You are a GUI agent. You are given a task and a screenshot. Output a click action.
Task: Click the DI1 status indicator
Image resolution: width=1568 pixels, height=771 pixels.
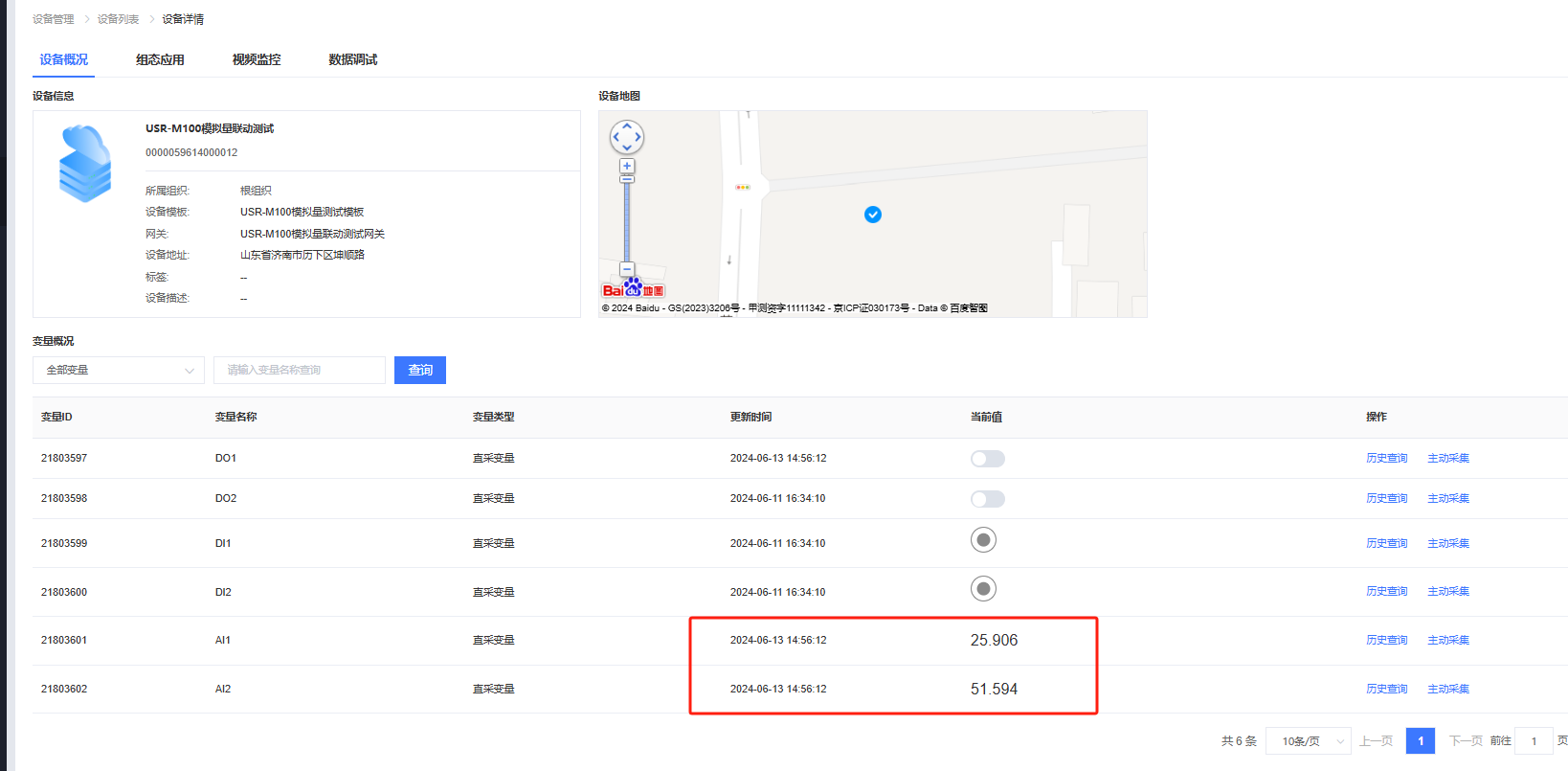coord(983,540)
